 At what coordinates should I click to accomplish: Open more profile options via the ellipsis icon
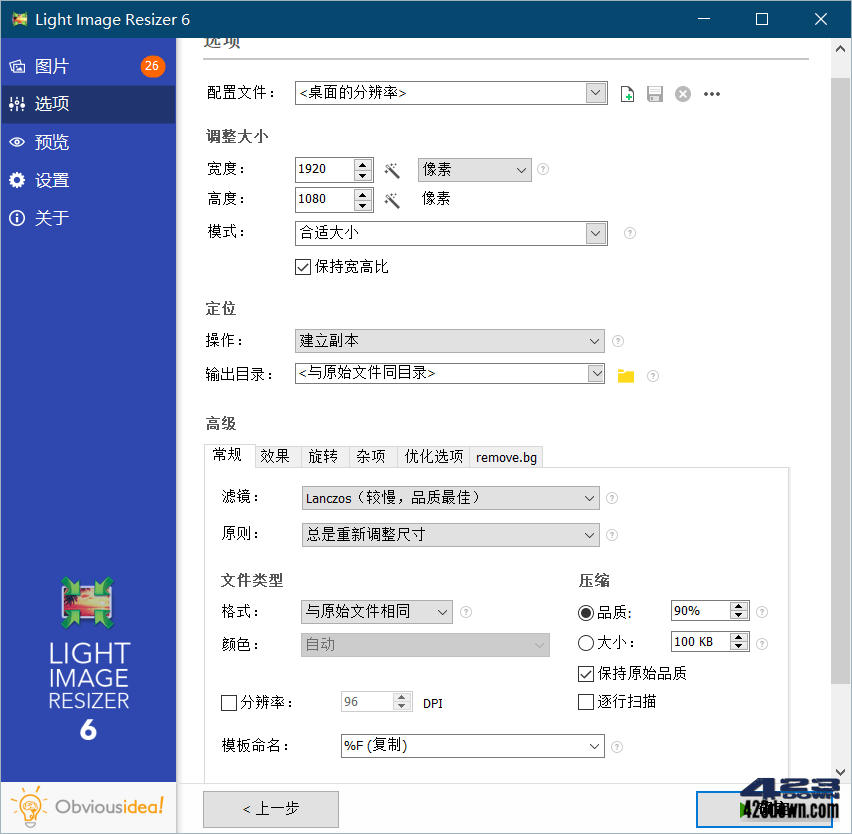click(x=711, y=93)
